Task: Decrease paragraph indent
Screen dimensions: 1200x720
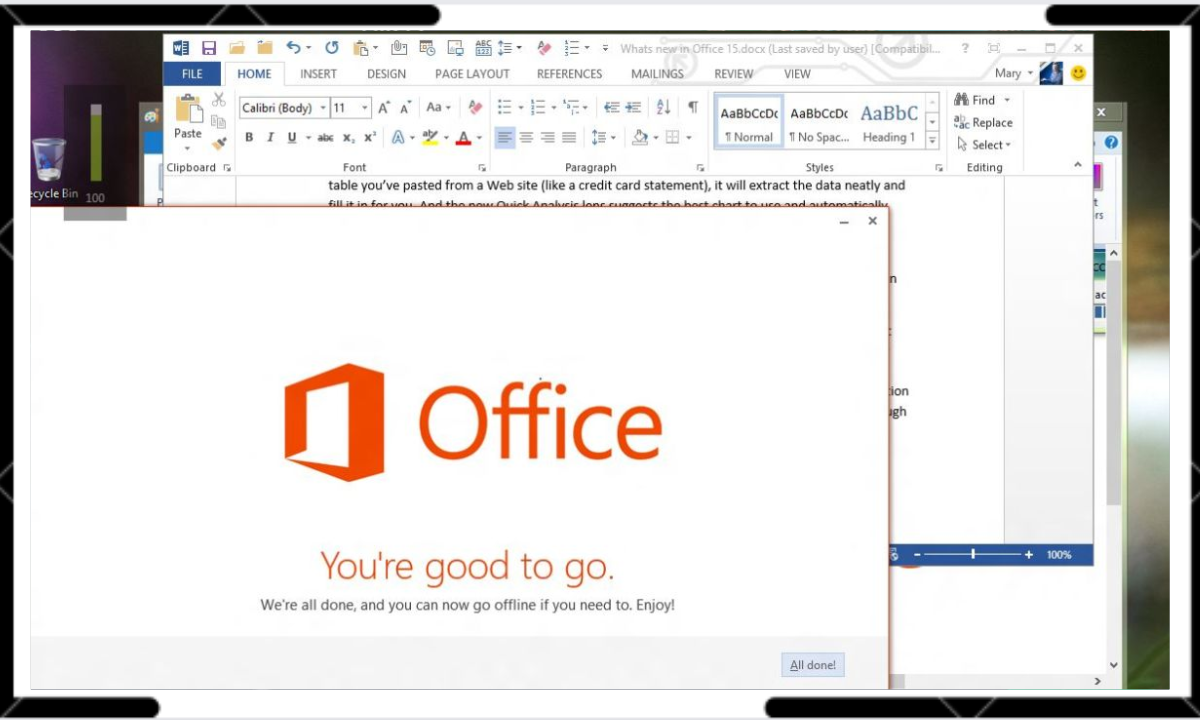Action: tap(612, 107)
